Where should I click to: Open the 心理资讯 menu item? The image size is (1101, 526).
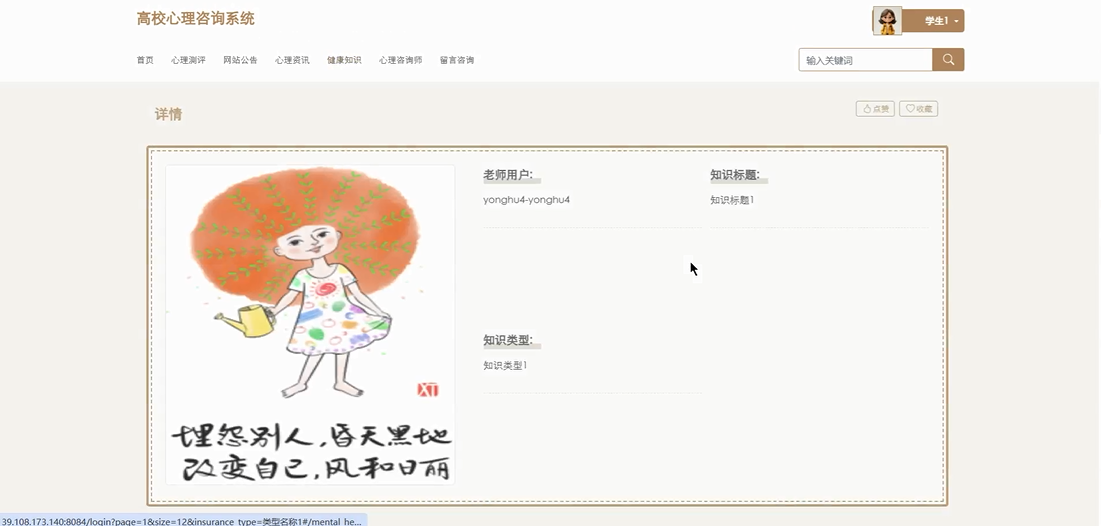(x=292, y=60)
